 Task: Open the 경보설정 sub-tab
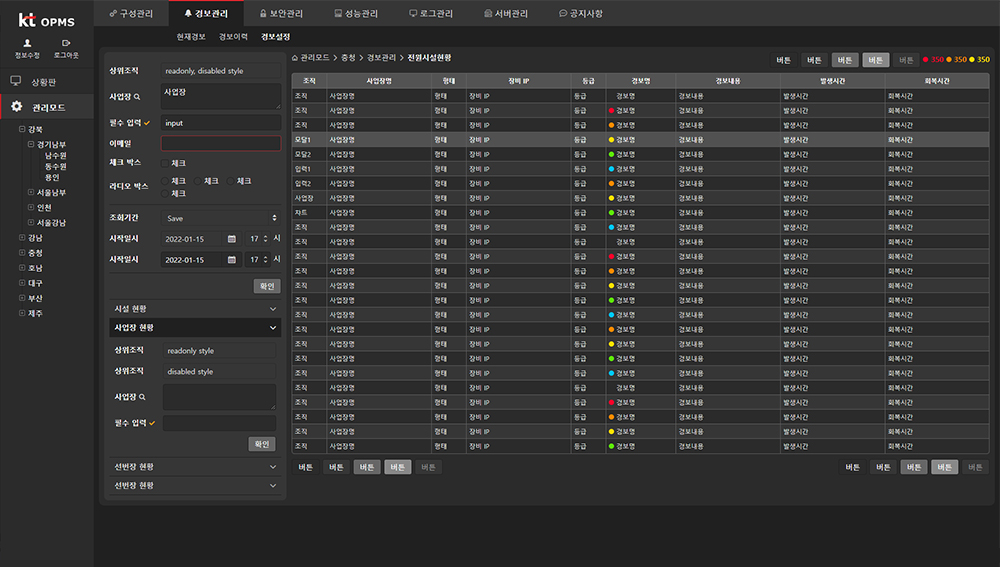click(276, 37)
